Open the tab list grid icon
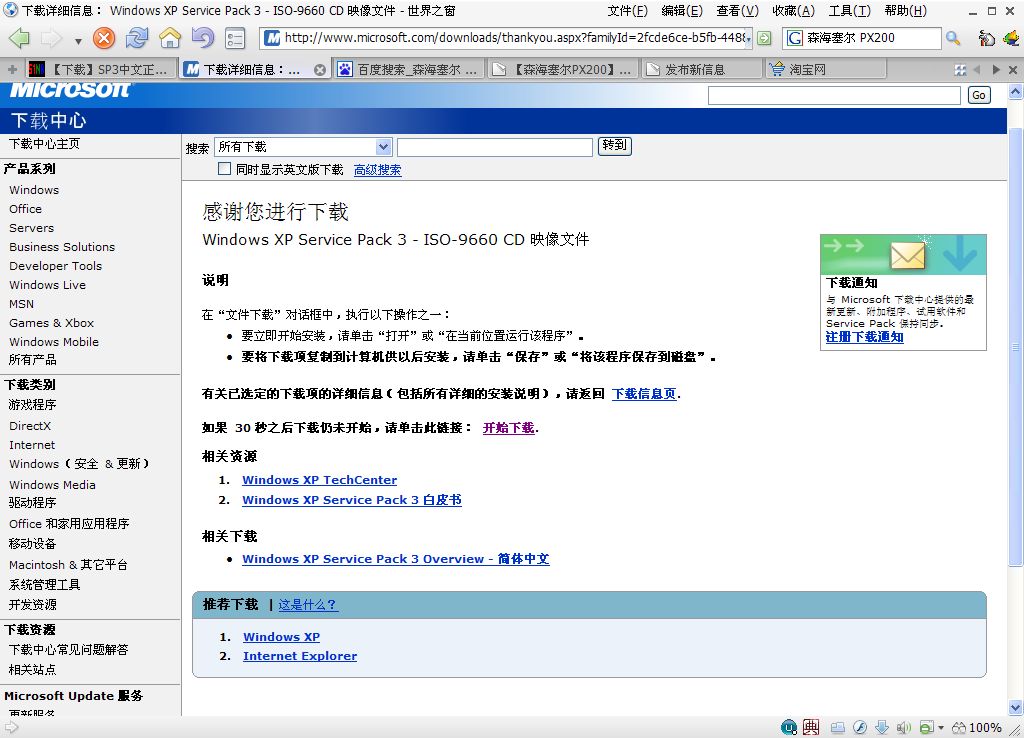Image resolution: width=1024 pixels, height=738 pixels. tap(960, 69)
